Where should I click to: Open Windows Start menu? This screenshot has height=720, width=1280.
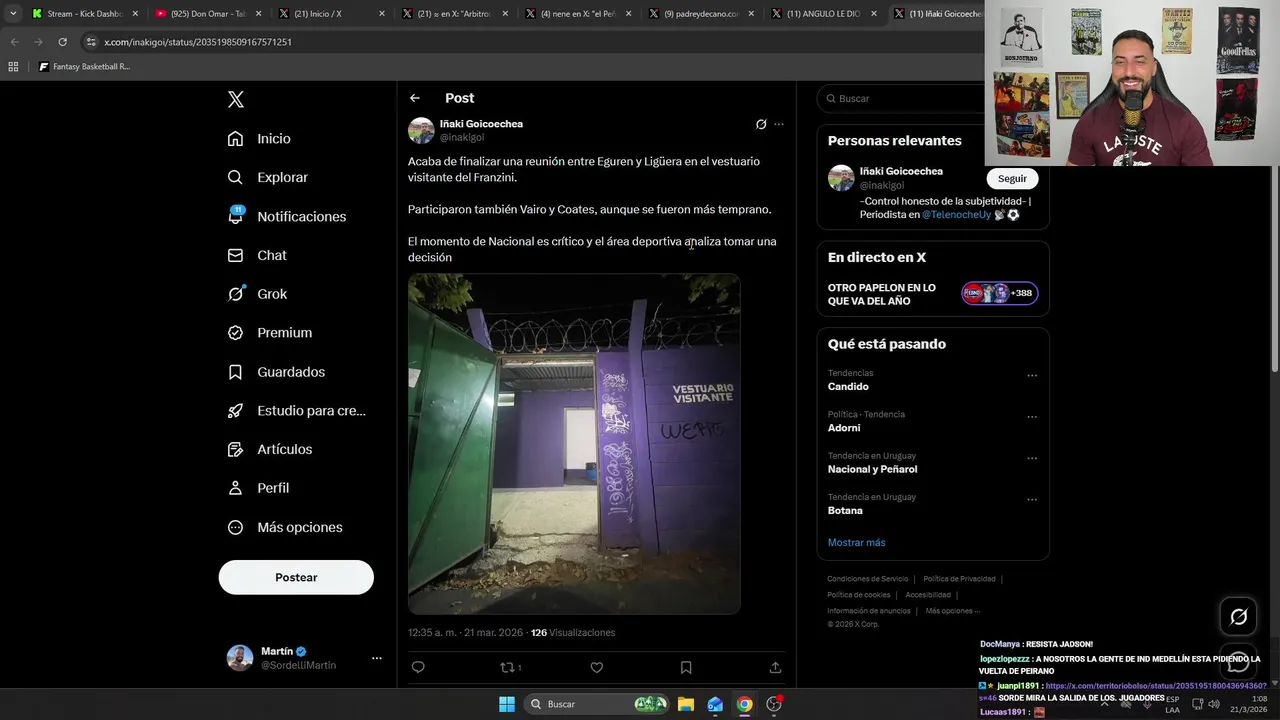pyautogui.click(x=507, y=704)
